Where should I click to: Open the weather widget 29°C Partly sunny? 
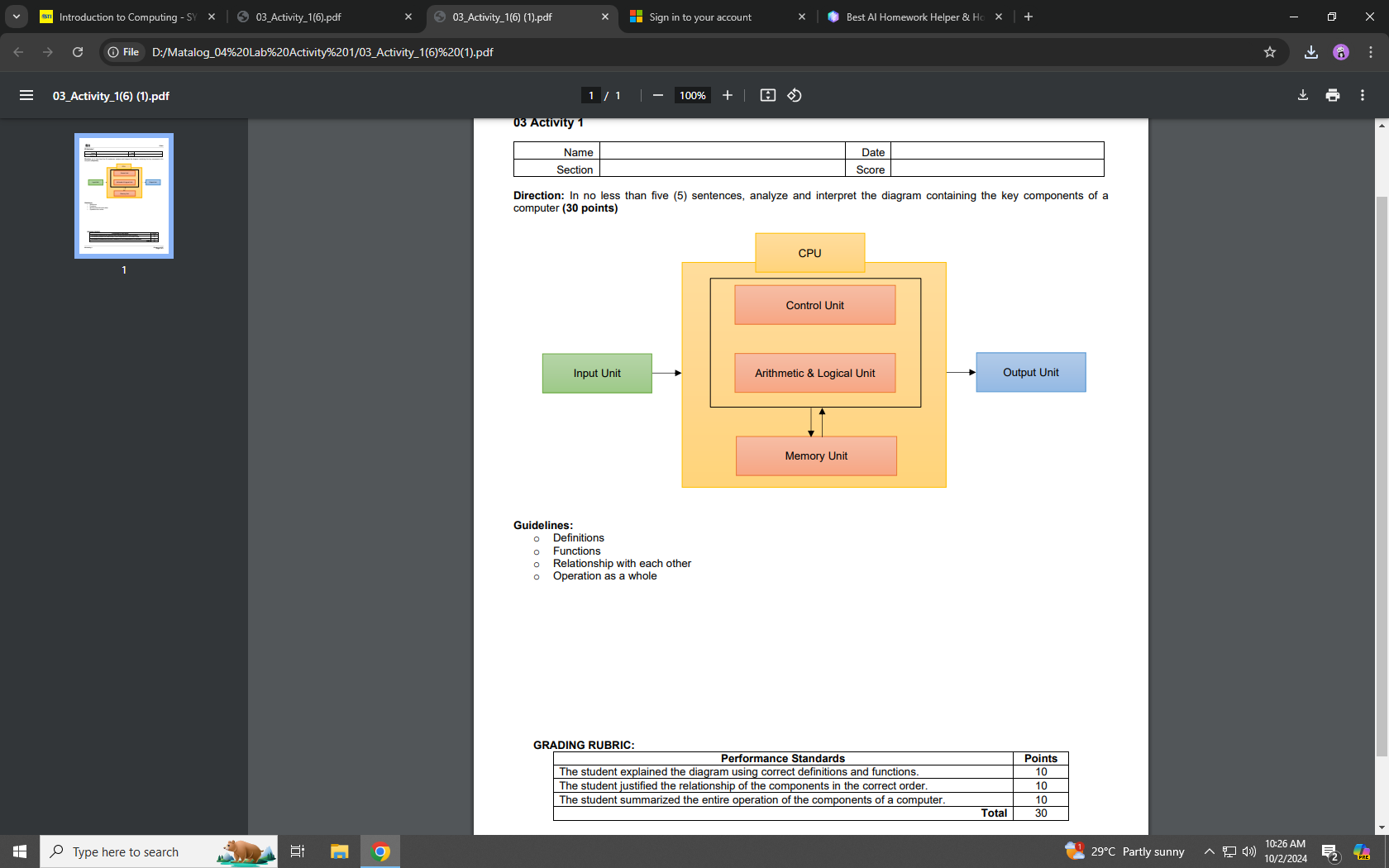tap(1124, 851)
